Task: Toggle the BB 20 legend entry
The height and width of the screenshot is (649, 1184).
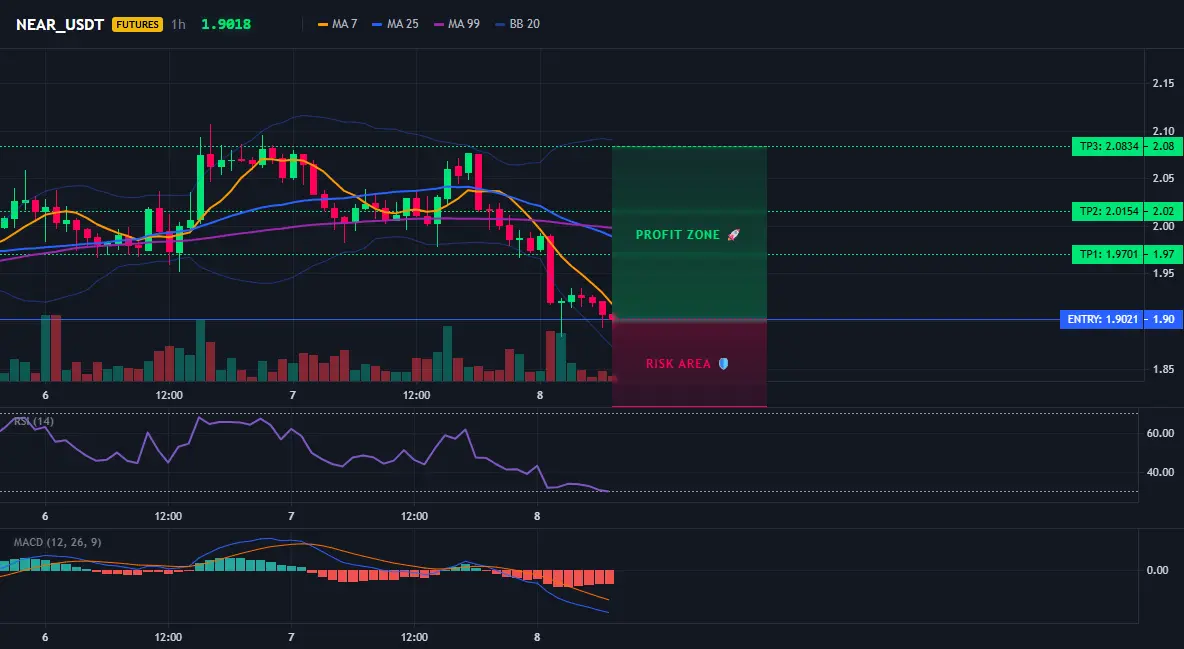Action: [517, 24]
